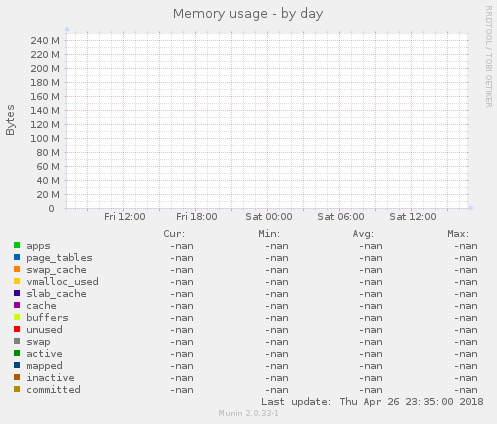497x424 pixels.
Task: Select the 'unused' legend label
Action: click(x=44, y=330)
